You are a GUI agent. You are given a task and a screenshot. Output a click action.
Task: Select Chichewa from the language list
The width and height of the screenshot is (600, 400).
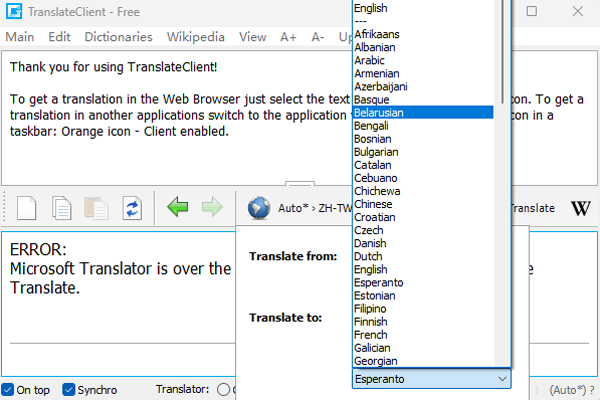(423, 191)
